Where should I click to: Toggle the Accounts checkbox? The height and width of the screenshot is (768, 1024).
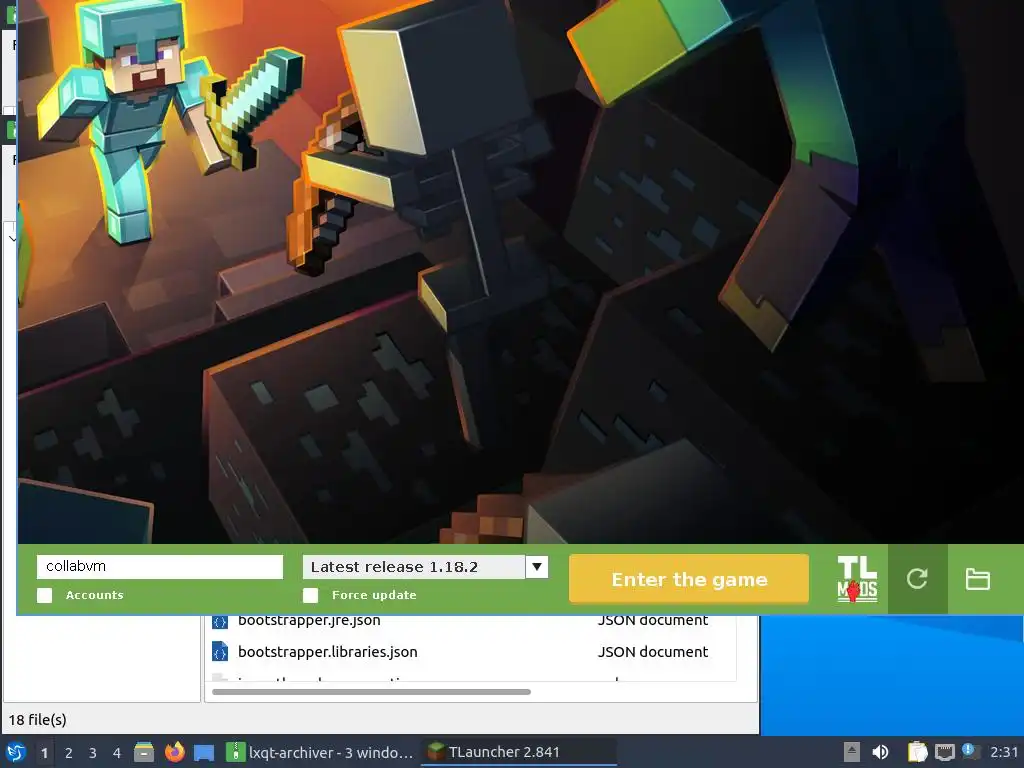[x=44, y=595]
